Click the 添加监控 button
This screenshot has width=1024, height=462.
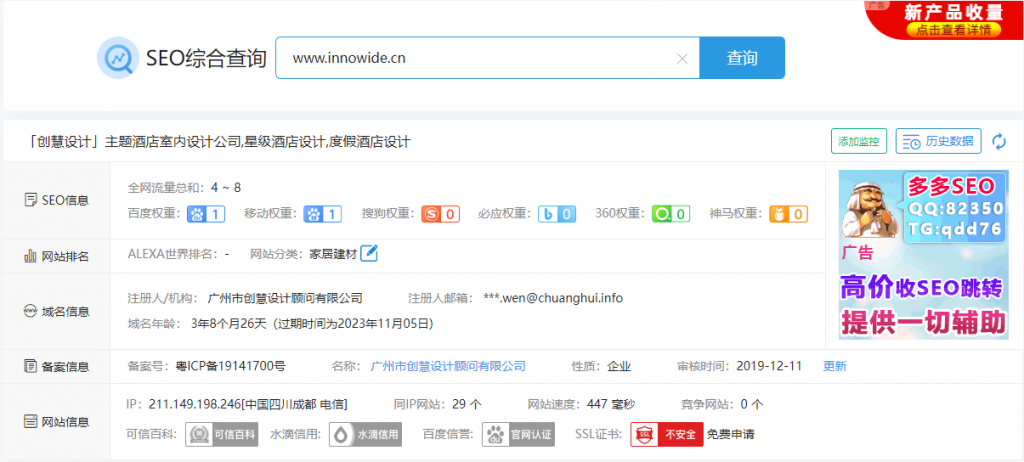(x=859, y=141)
